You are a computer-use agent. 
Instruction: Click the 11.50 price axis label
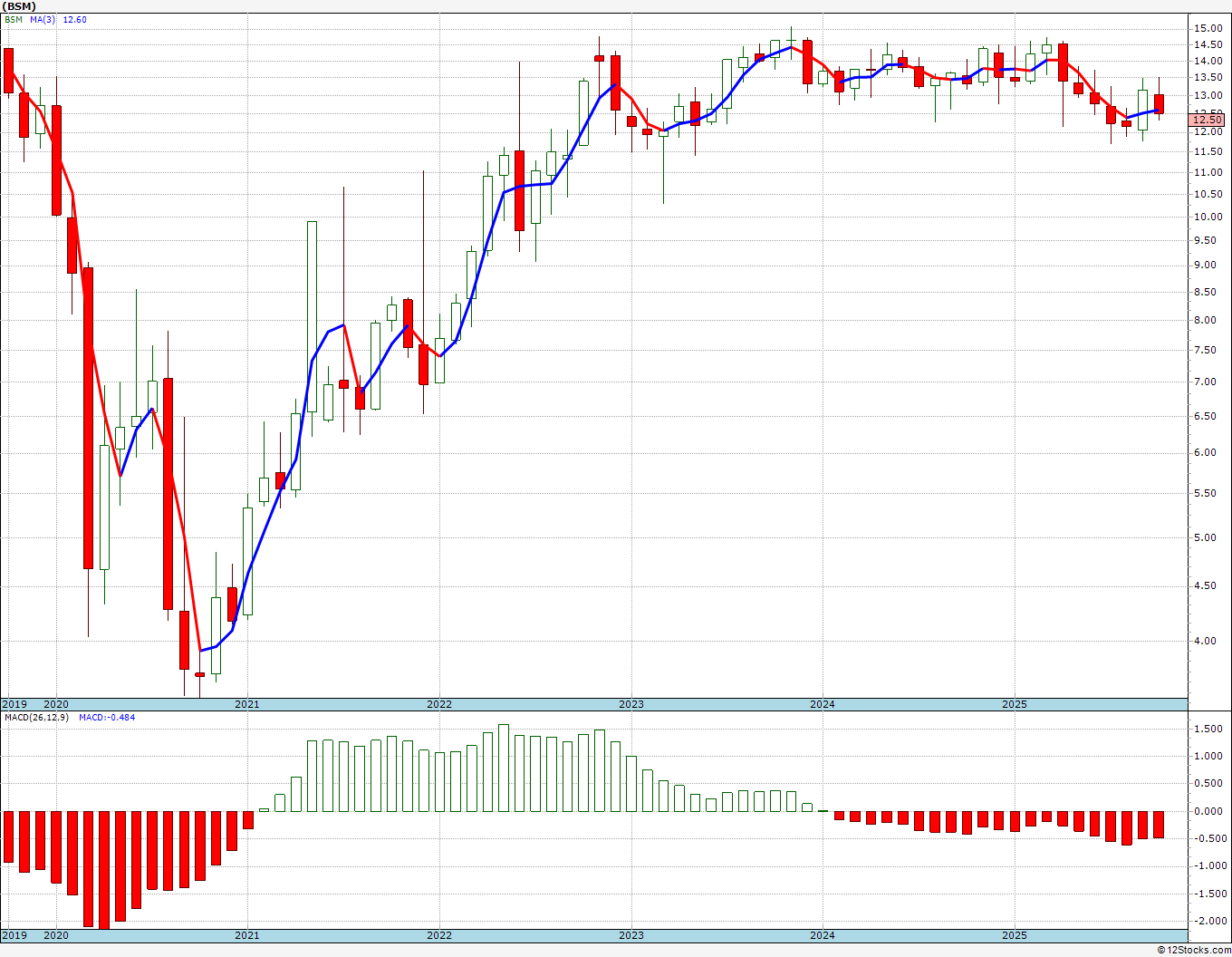pos(1208,152)
